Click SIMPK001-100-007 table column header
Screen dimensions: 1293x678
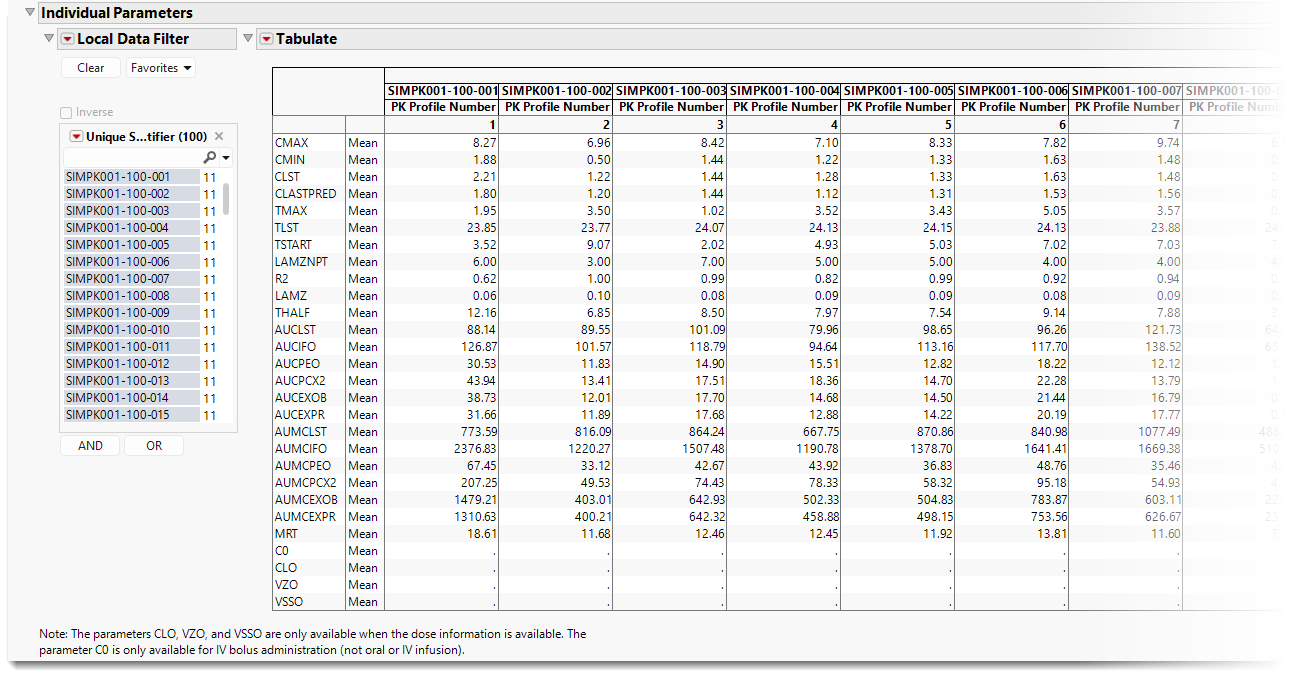[x=1126, y=91]
